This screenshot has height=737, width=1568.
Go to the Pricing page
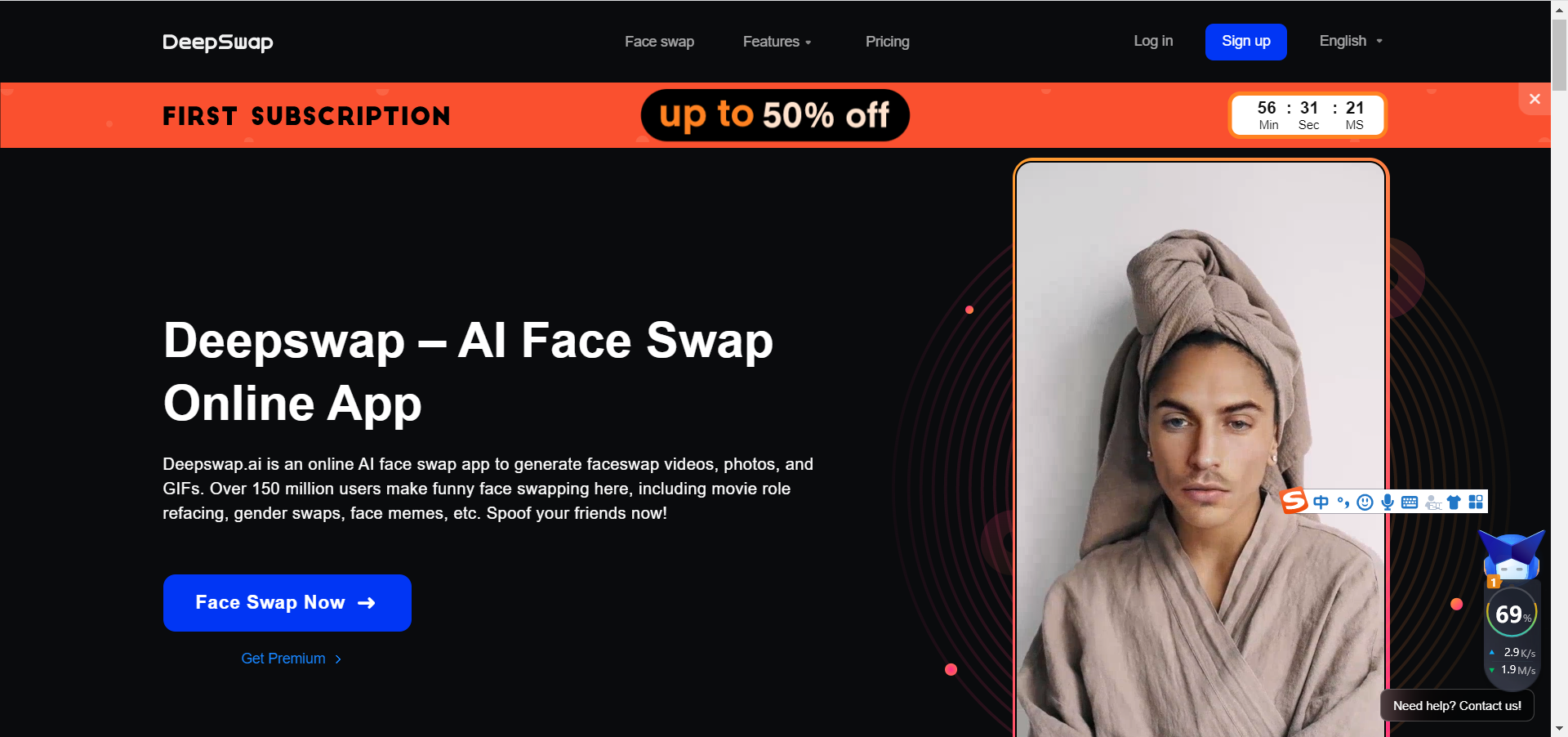click(x=887, y=42)
